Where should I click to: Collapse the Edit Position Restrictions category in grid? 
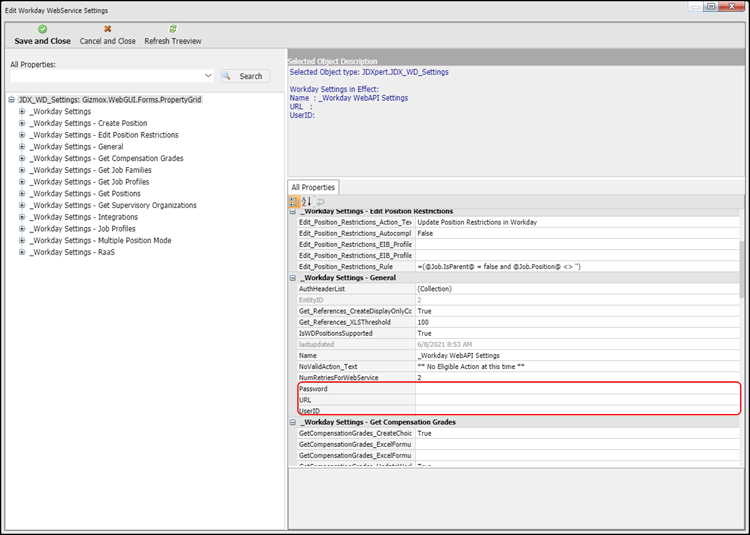[x=293, y=211]
